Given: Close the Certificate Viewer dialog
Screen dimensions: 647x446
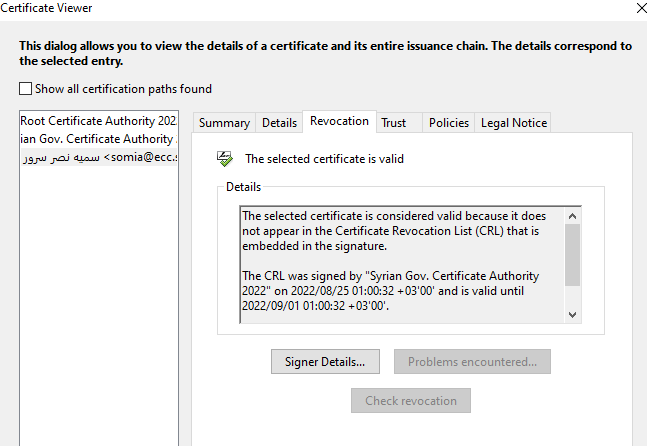Looking at the screenshot, I should (x=640, y=8).
